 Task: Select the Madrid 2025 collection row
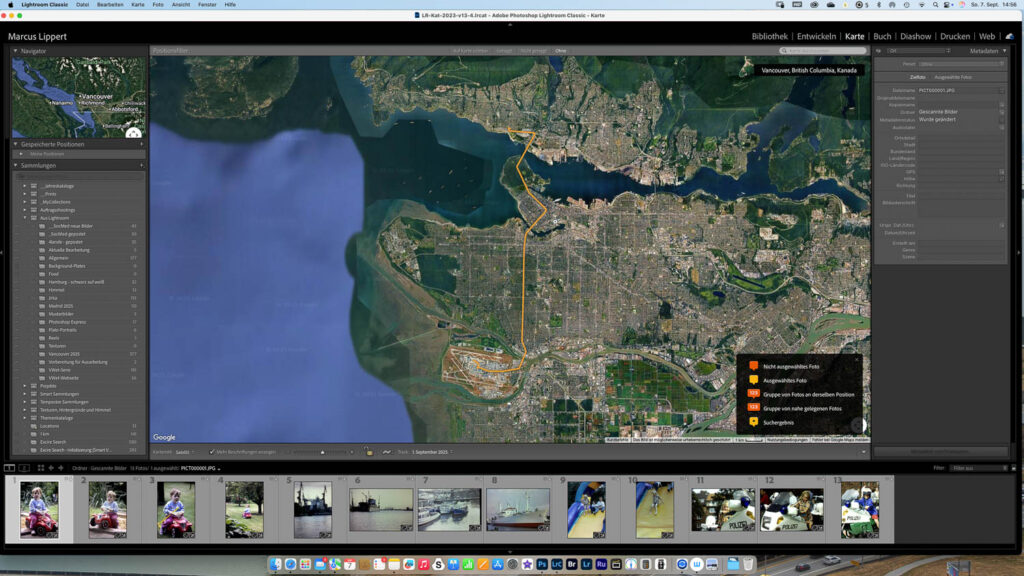78,306
